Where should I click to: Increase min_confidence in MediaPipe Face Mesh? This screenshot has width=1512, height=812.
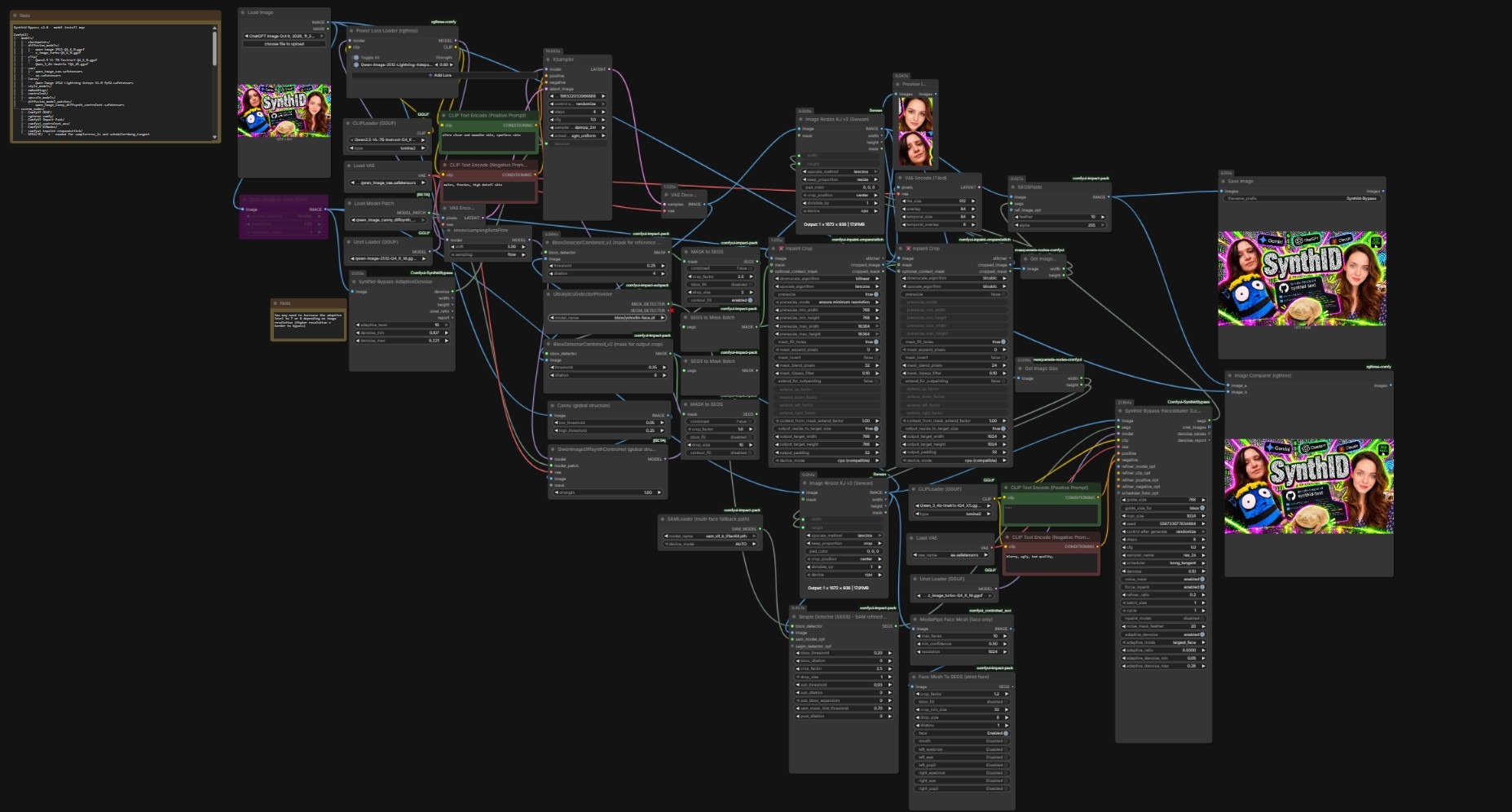pyautogui.click(x=1005, y=644)
